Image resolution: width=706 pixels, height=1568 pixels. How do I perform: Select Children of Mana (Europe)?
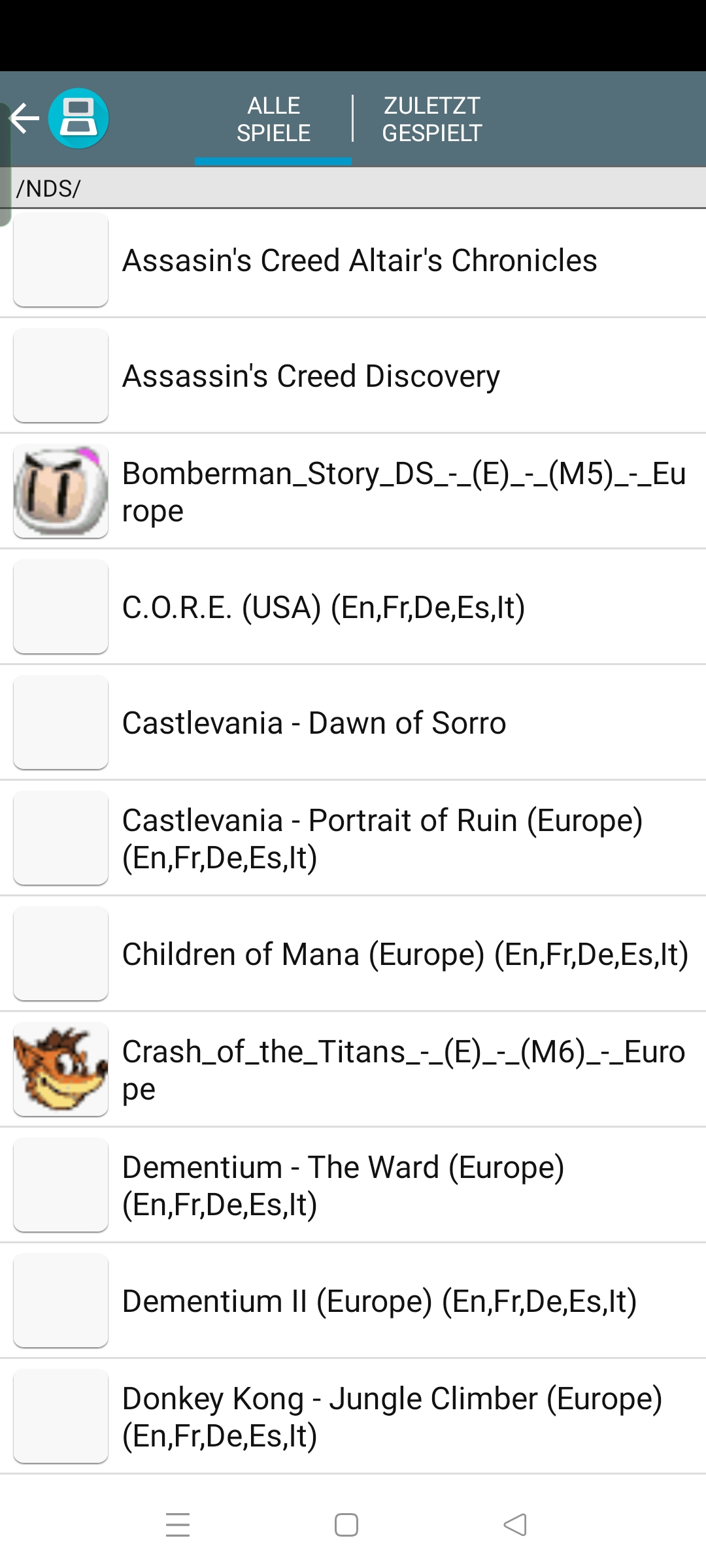click(x=353, y=954)
